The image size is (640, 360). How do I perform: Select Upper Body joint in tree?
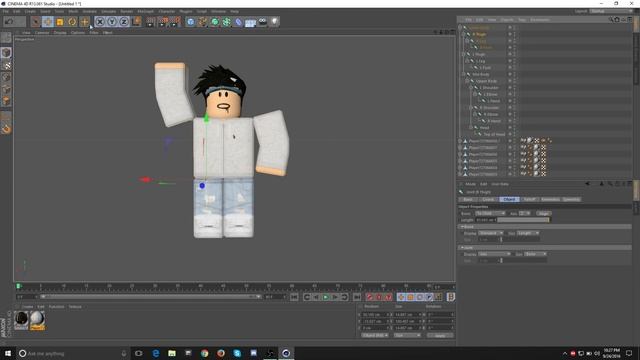tap(487, 81)
